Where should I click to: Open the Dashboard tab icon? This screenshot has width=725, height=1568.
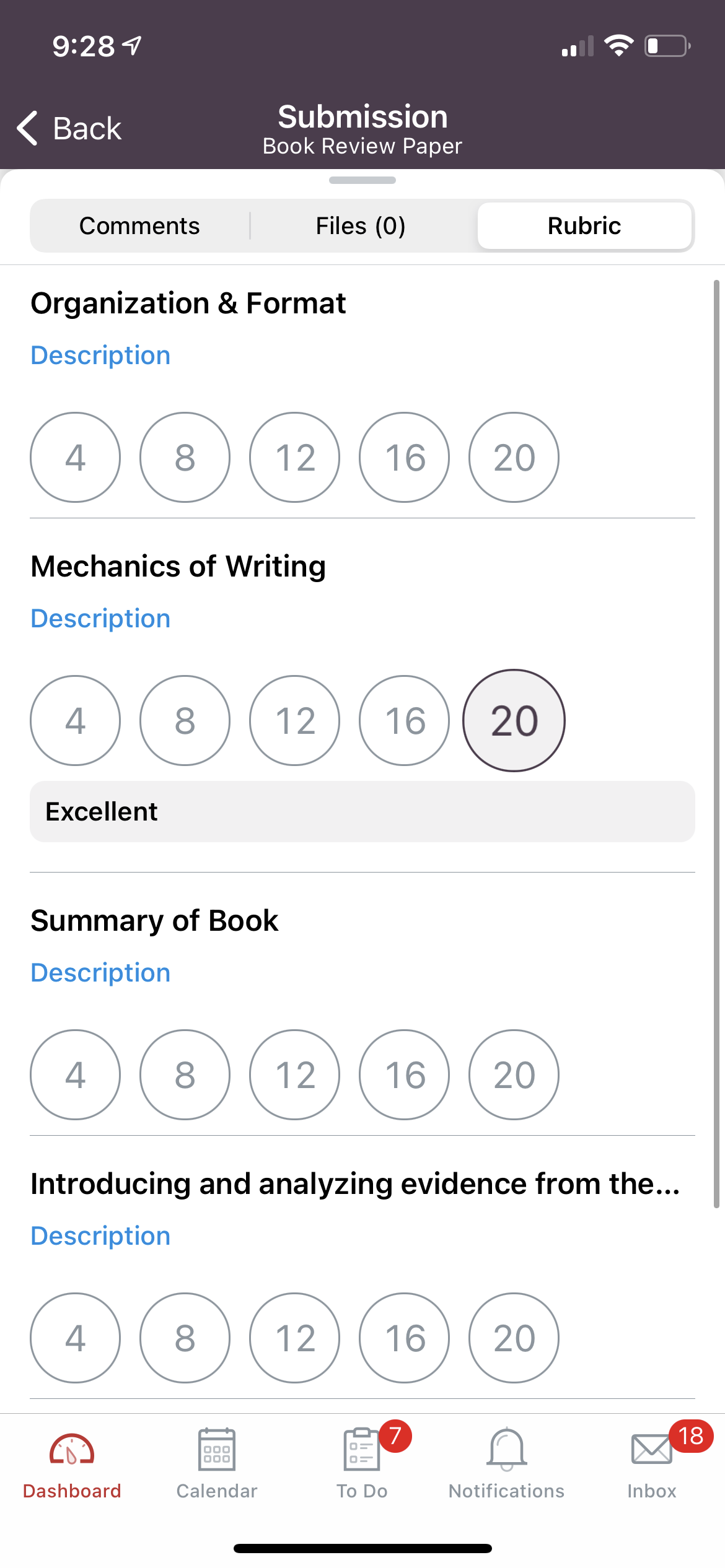click(x=72, y=1450)
